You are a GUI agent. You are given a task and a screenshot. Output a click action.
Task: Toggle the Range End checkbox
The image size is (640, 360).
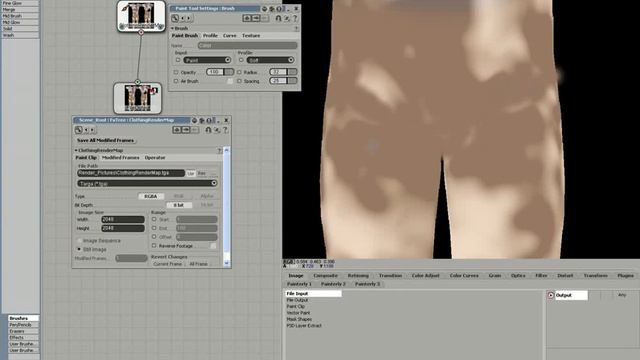154,228
